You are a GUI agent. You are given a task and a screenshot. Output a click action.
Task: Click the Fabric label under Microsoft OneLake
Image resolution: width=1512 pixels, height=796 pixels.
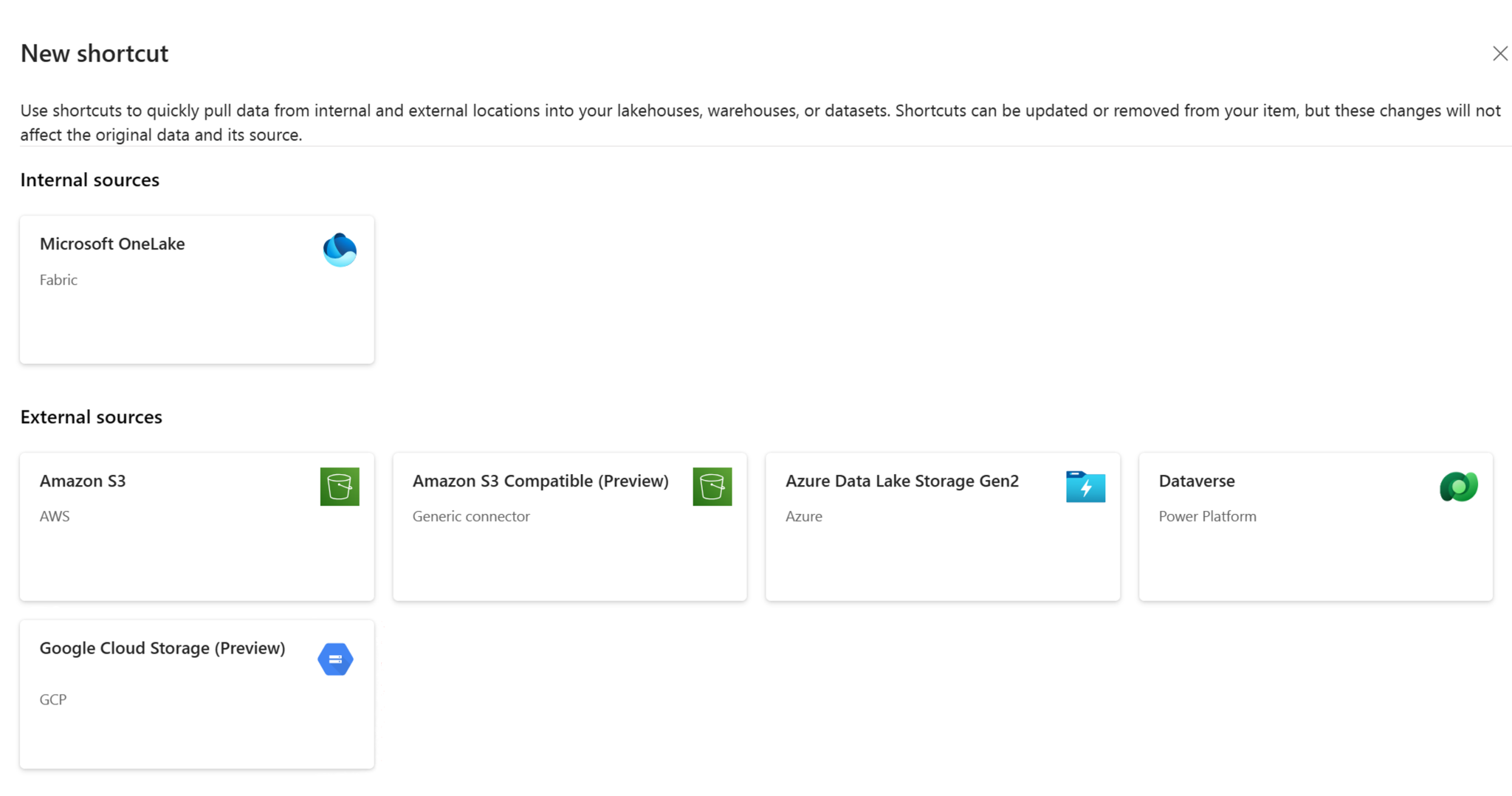point(58,280)
